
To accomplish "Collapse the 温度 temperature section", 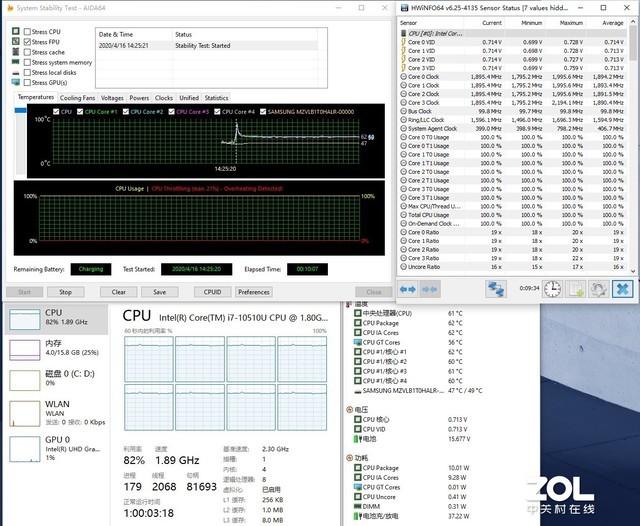I will pos(349,304).
